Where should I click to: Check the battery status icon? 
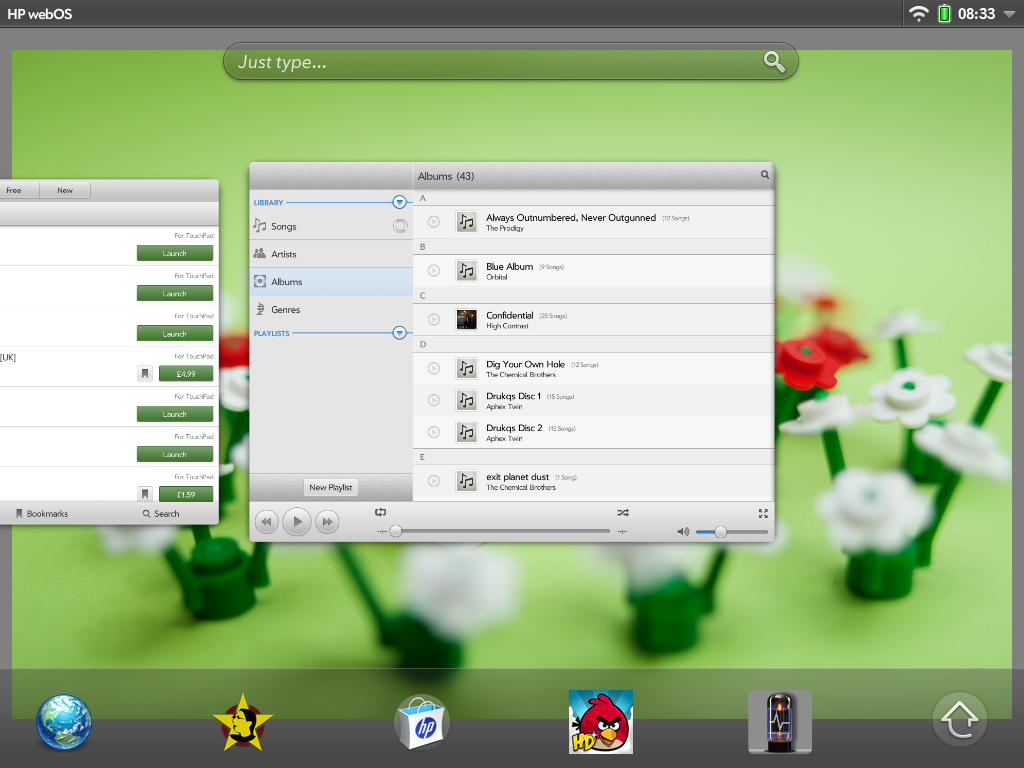(x=944, y=14)
